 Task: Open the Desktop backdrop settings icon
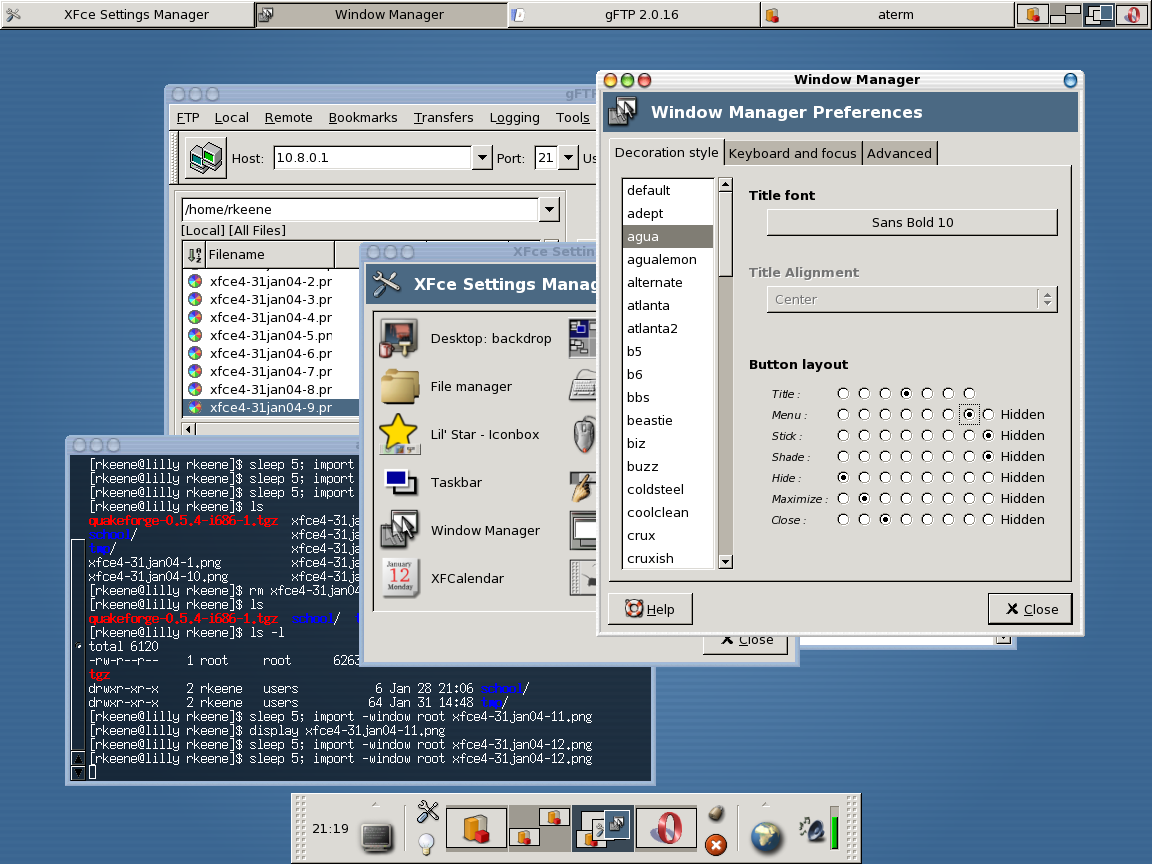point(398,338)
